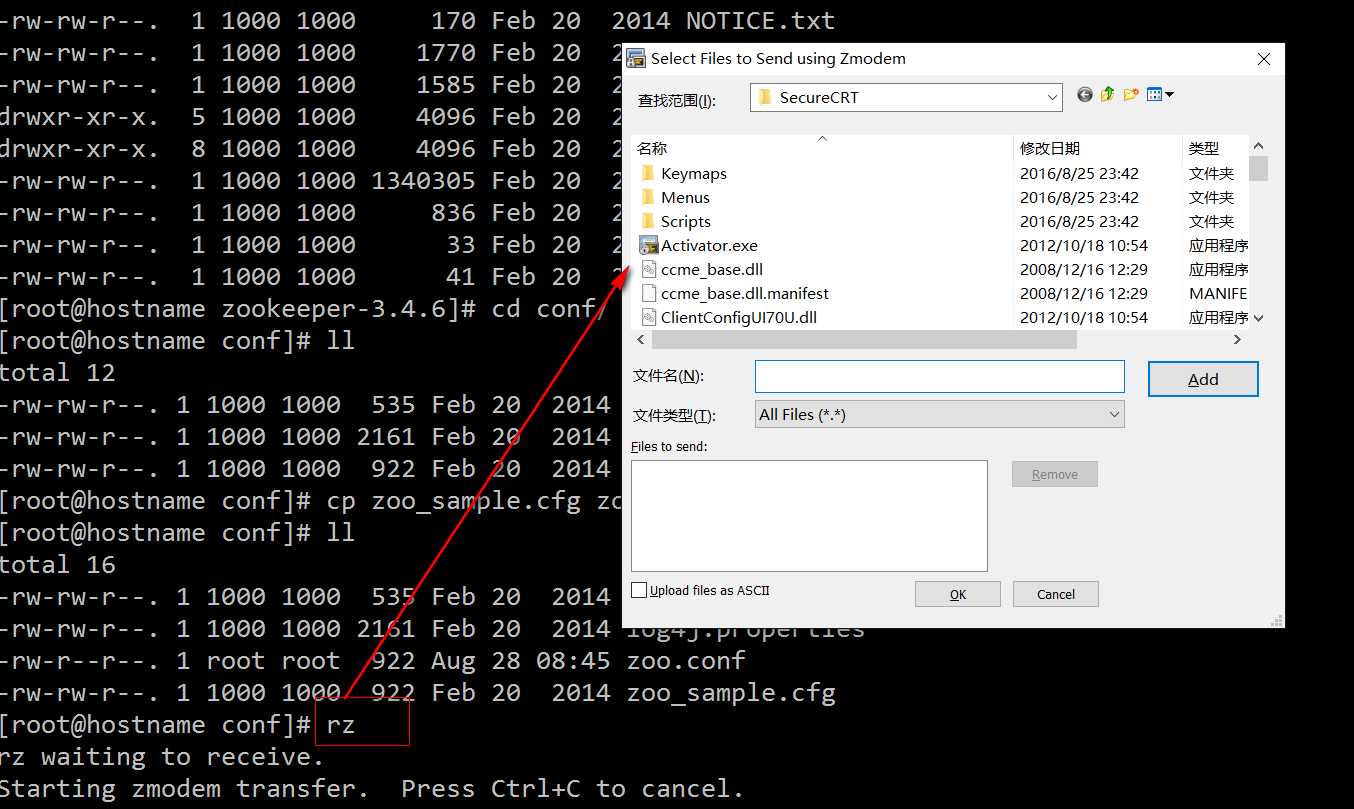
Task: Click the 'rz waiting to receive.' line
Action: (162, 756)
